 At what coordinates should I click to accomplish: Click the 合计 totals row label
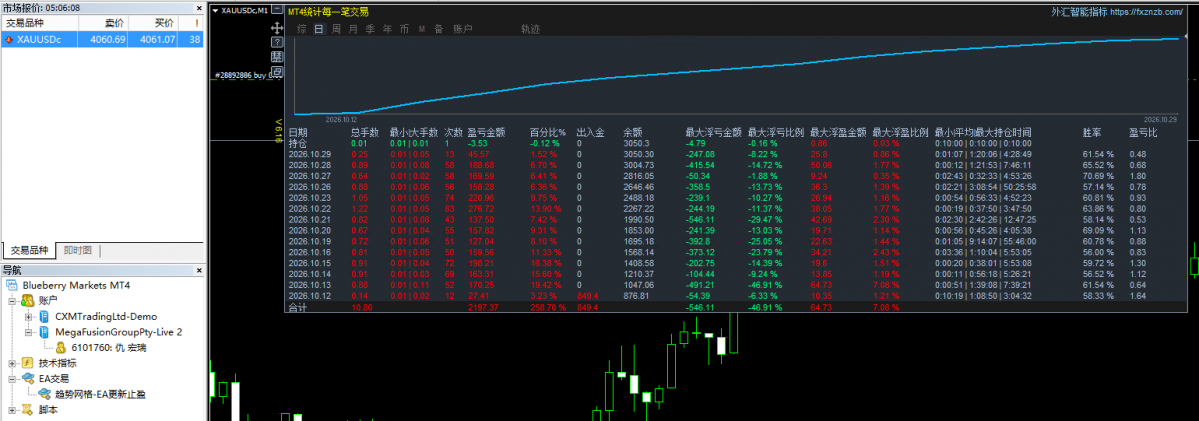[297, 307]
